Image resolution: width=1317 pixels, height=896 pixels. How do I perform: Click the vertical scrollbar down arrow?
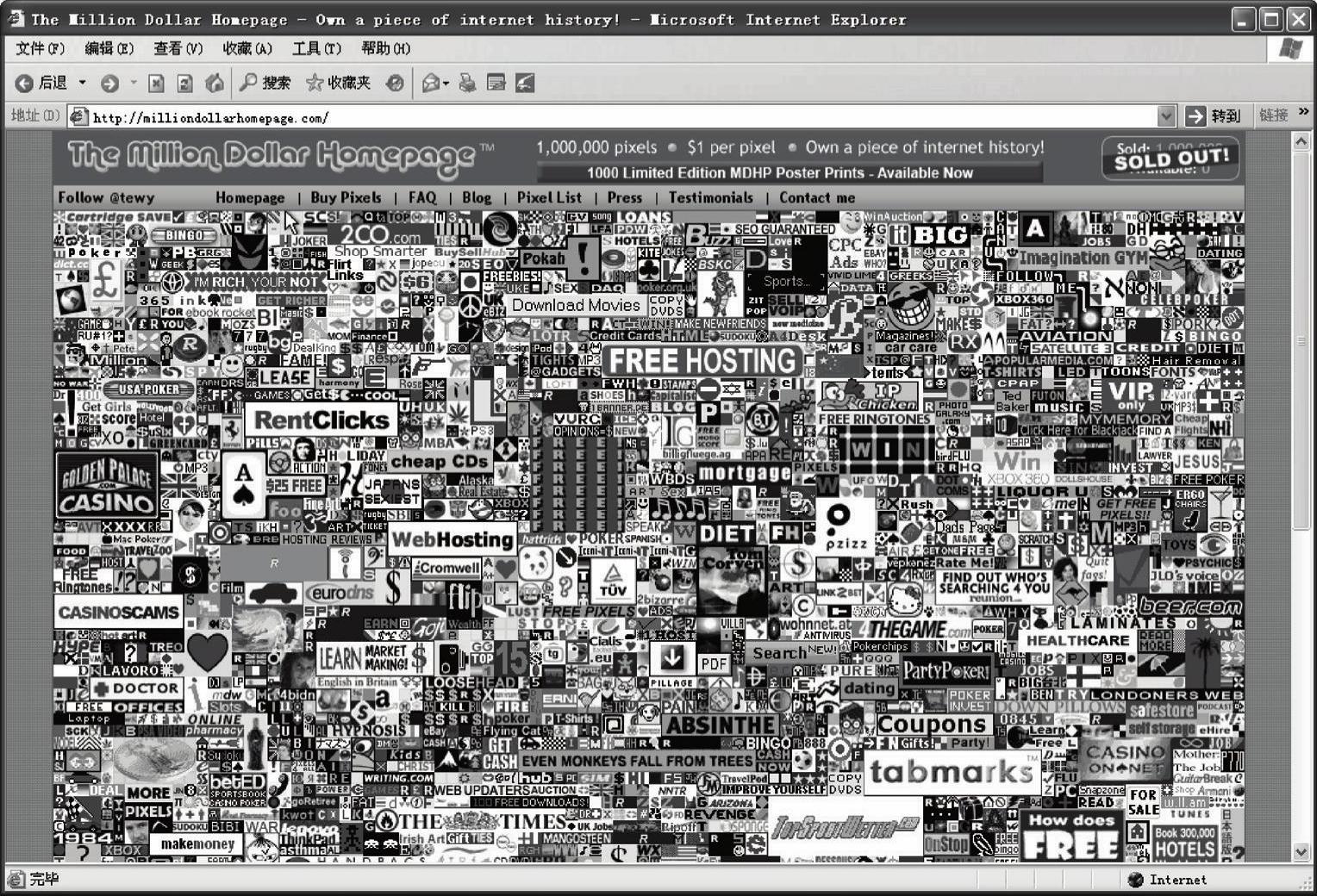click(x=1301, y=851)
